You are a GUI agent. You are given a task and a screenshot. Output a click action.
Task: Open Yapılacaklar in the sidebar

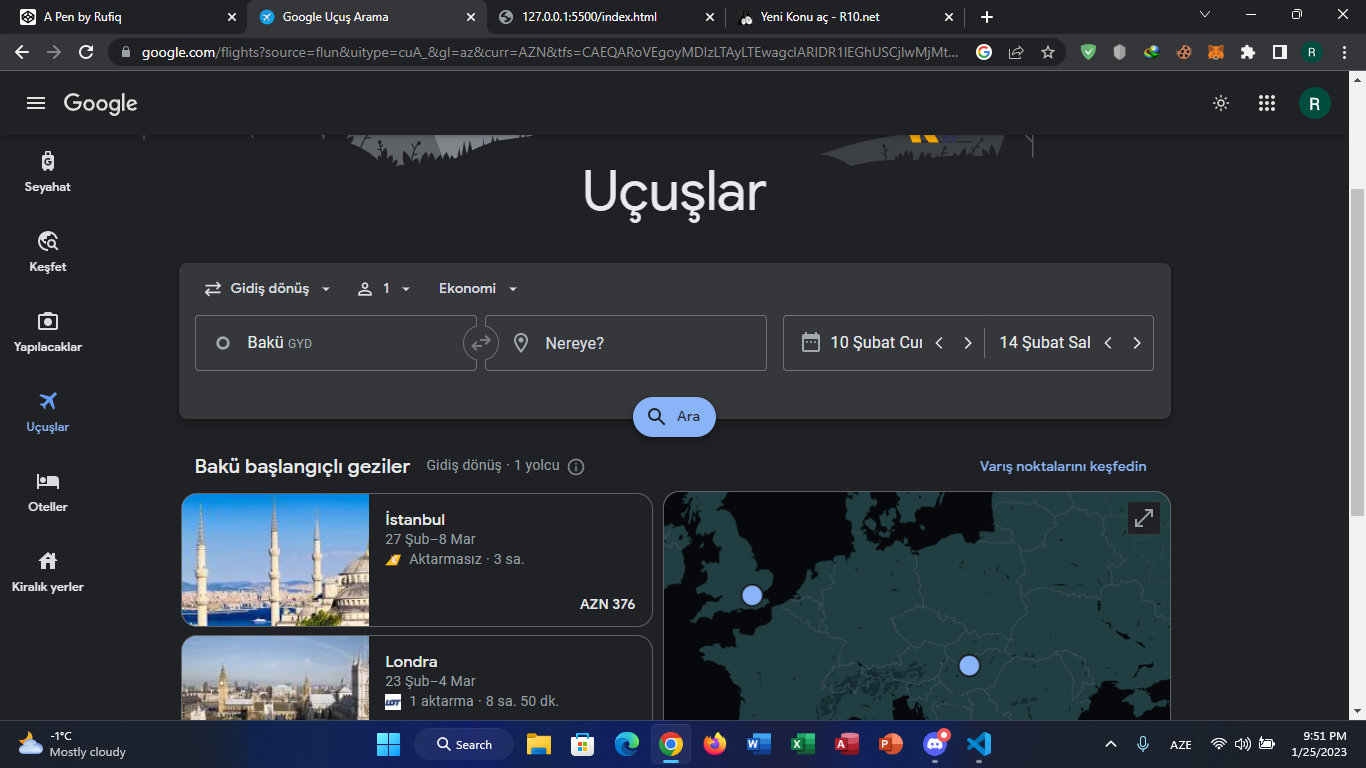click(x=48, y=331)
